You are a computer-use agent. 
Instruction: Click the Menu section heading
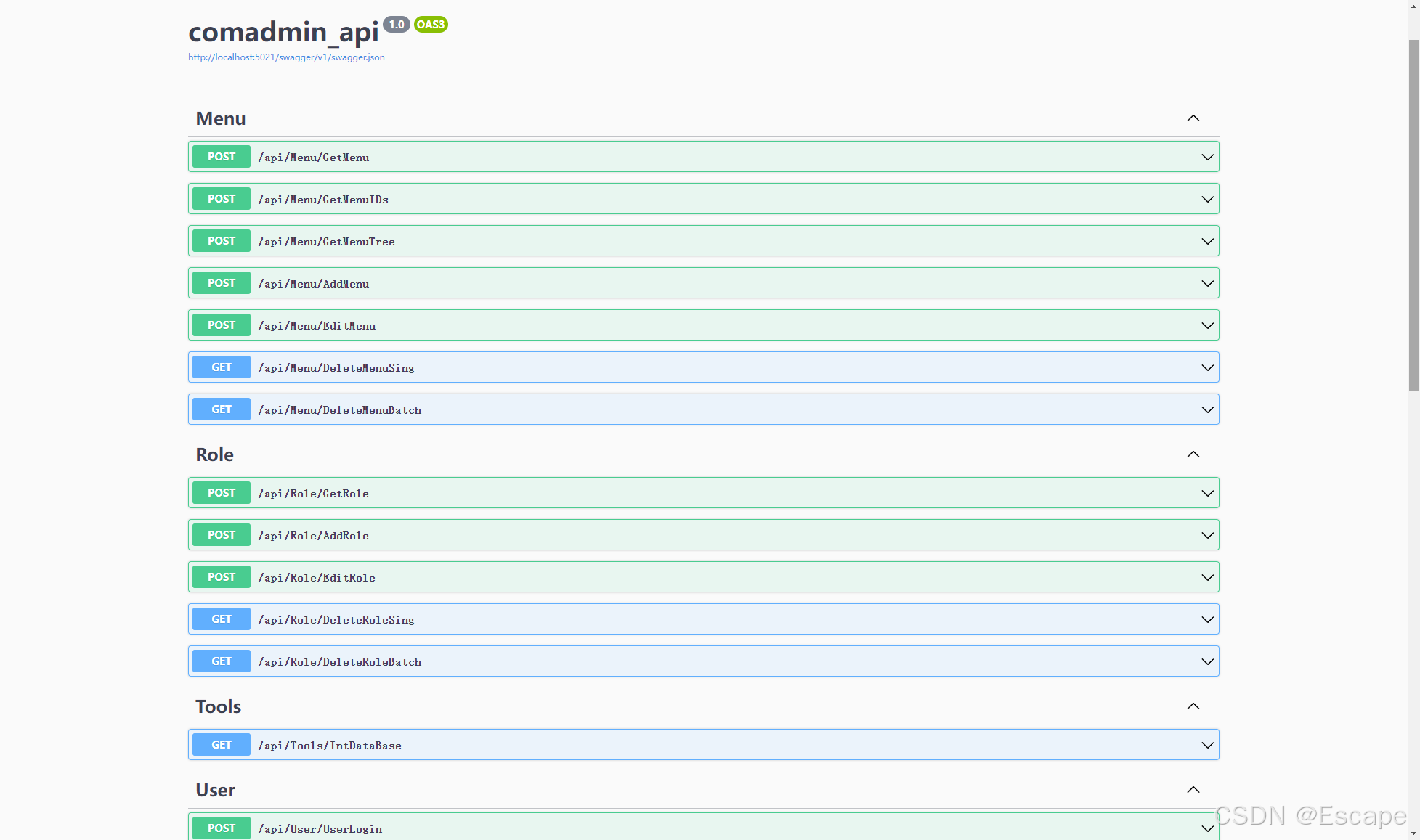pos(221,118)
